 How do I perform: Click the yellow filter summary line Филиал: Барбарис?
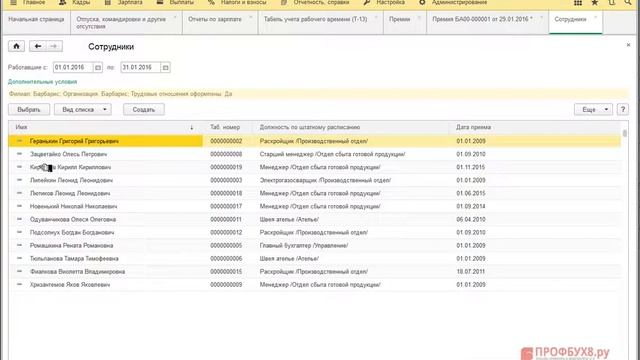(x=318, y=94)
